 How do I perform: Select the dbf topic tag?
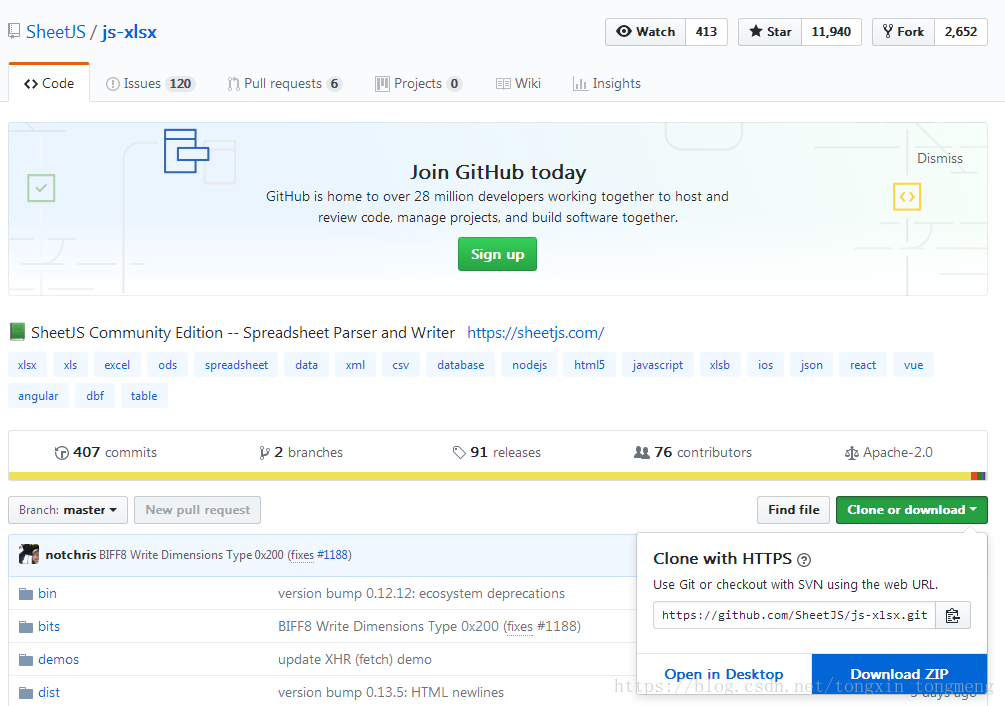95,396
